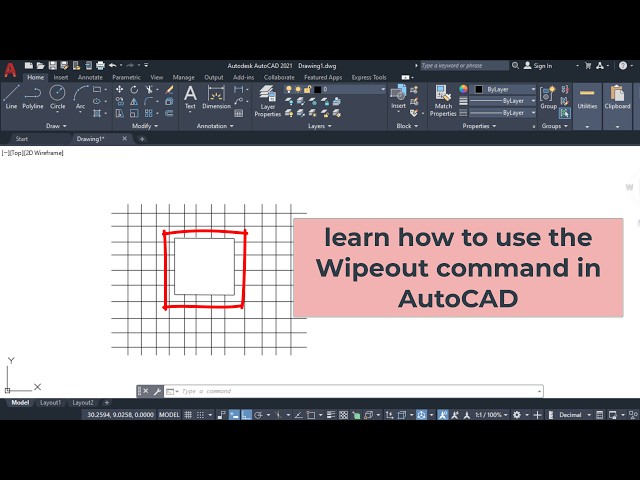Open Layer Properties manager
Viewport: 640px width, 480px height.
coord(267,101)
